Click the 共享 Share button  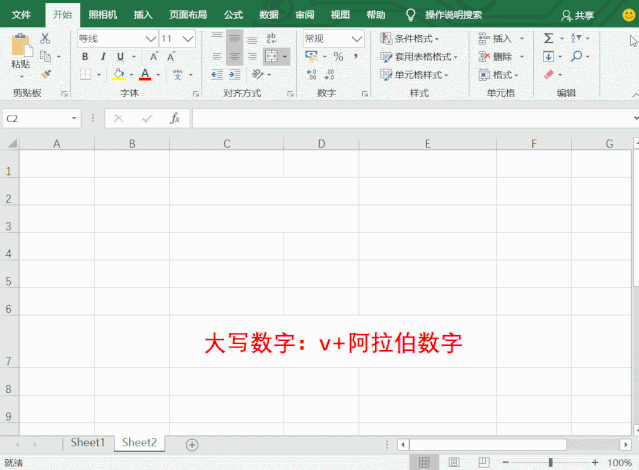point(577,15)
